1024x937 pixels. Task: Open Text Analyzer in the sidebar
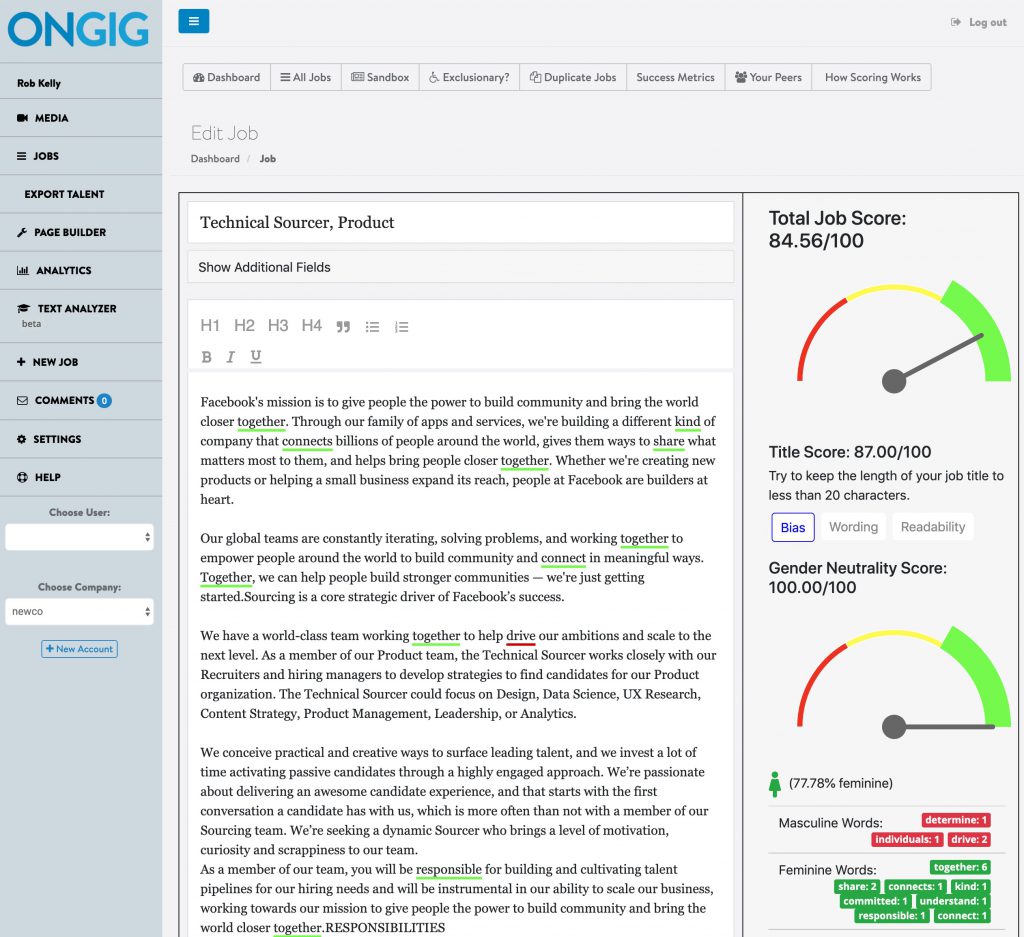point(76,309)
